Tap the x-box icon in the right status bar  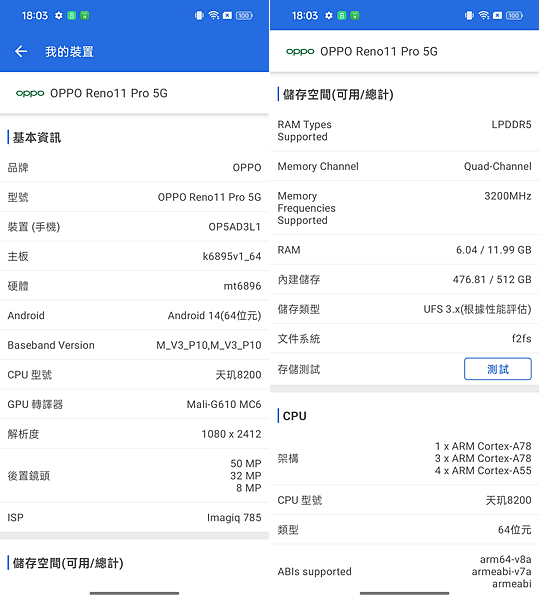point(497,16)
